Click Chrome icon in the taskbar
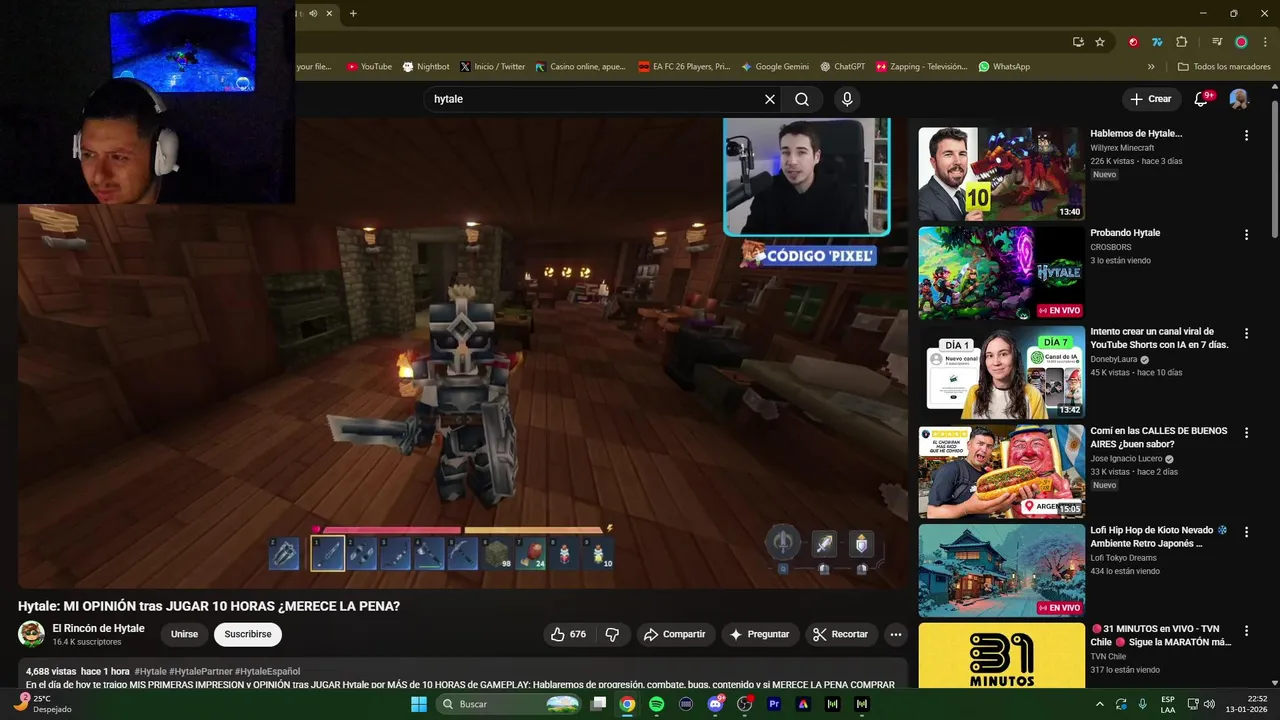This screenshot has width=1280, height=720. 627,704
